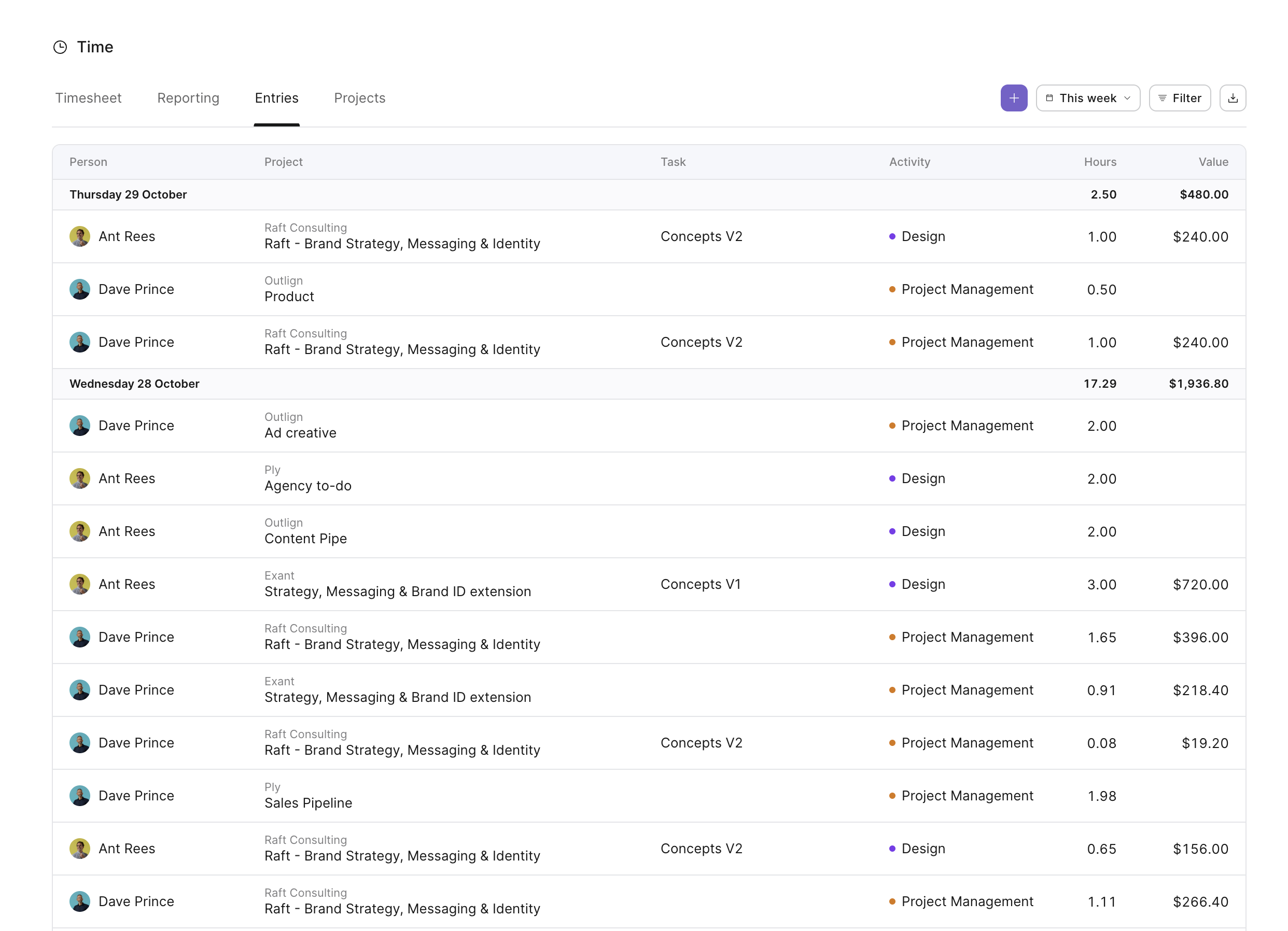Screen dimensions: 1288x931
Task: Click the $720.00 value cell
Action: [x=1200, y=585]
